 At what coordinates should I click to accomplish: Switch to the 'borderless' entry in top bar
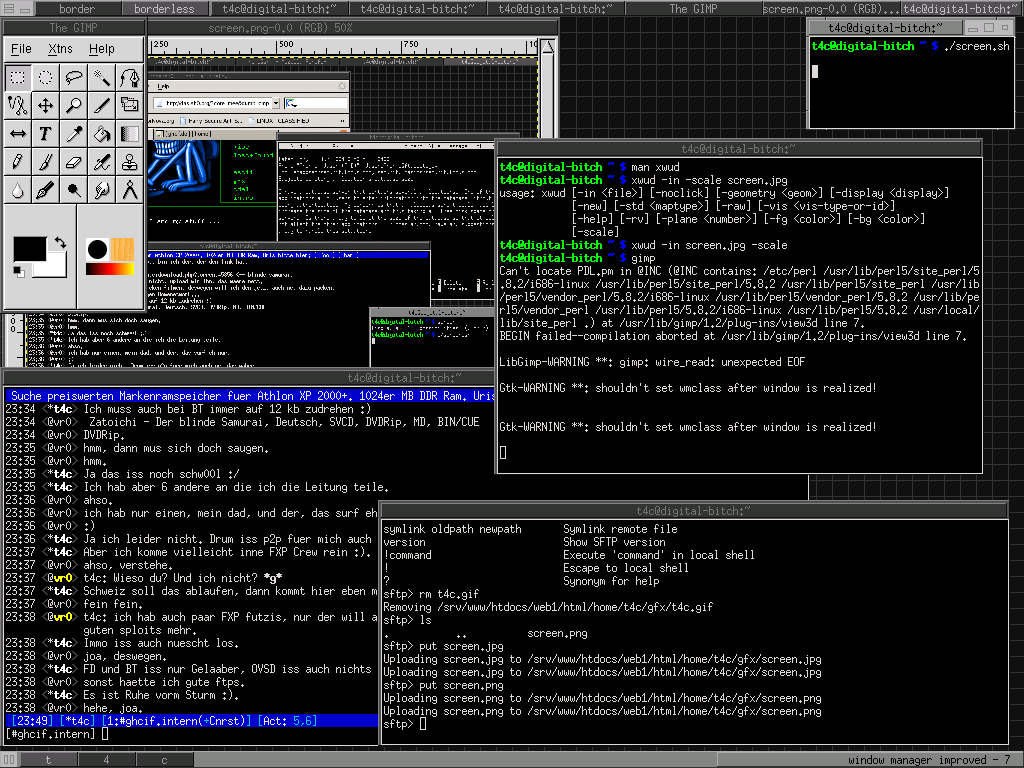[x=164, y=8]
